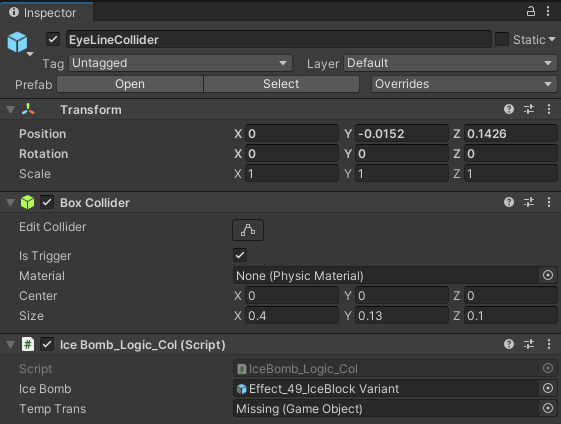The height and width of the screenshot is (424, 561).
Task: Click the Edit Collider button
Action: [x=248, y=230]
